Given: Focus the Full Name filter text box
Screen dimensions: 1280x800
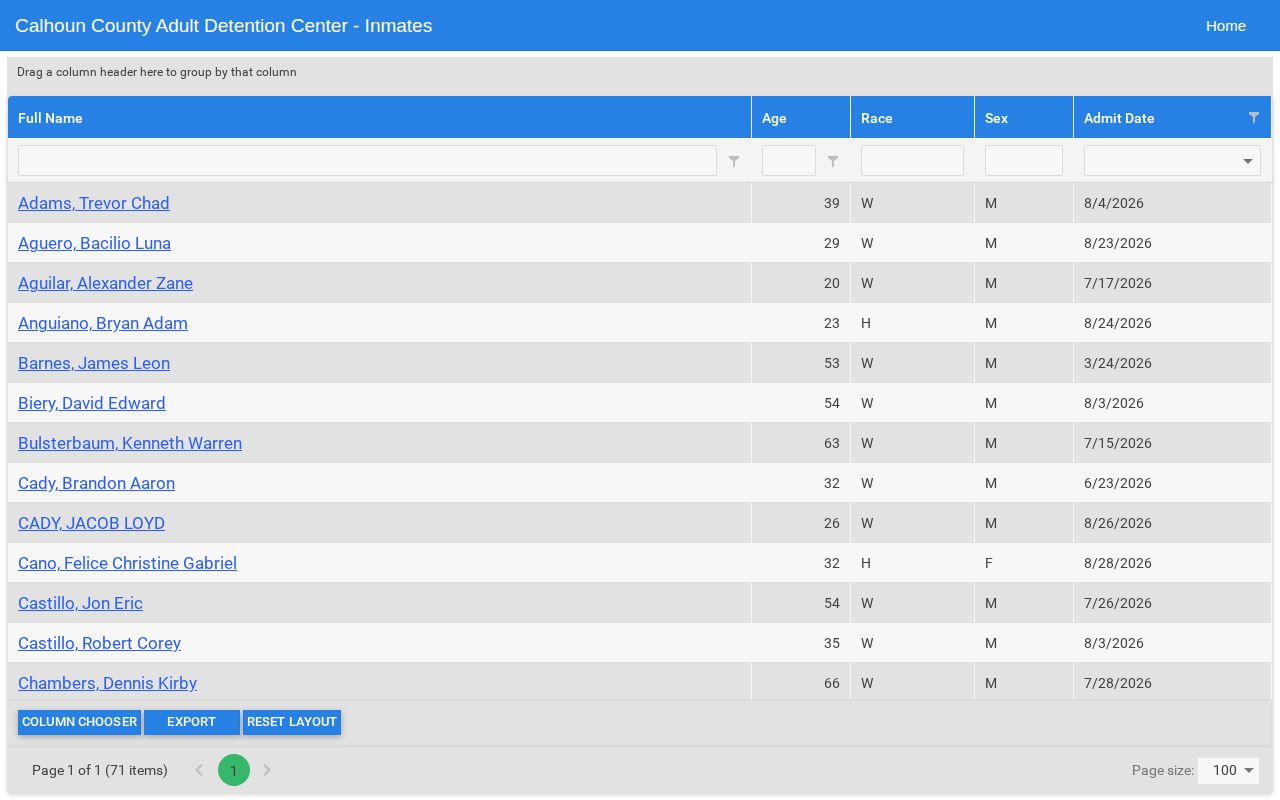Looking at the screenshot, I should coord(367,161).
